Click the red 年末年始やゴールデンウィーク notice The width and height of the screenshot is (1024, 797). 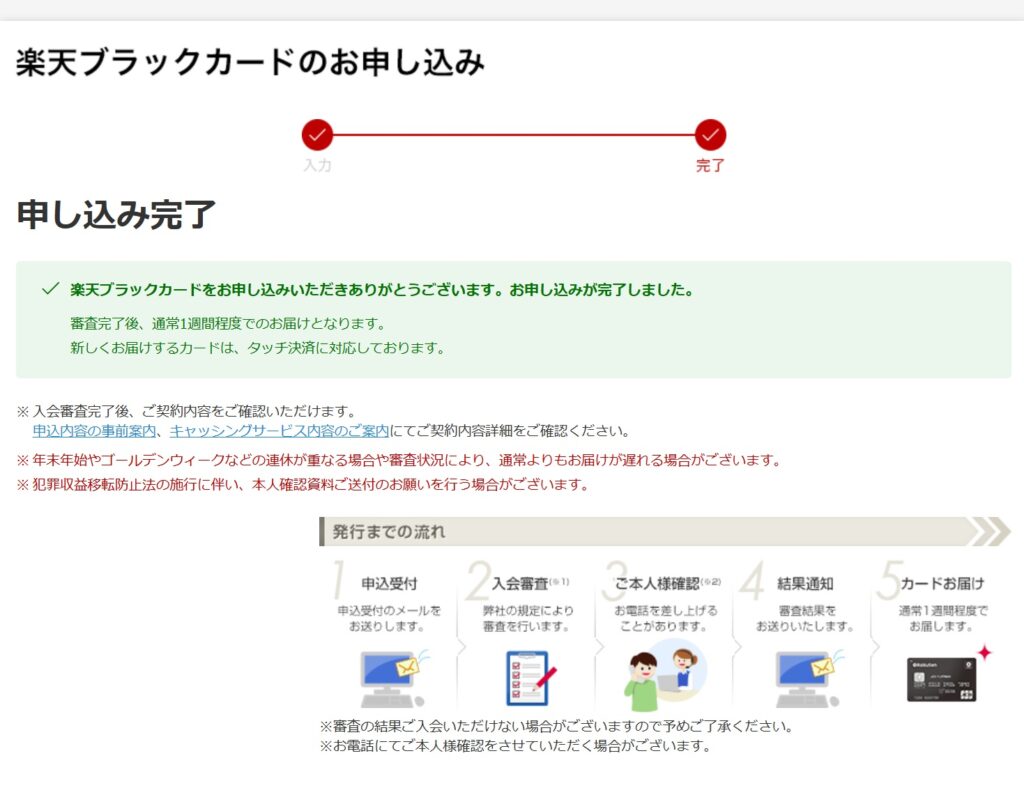[399, 460]
